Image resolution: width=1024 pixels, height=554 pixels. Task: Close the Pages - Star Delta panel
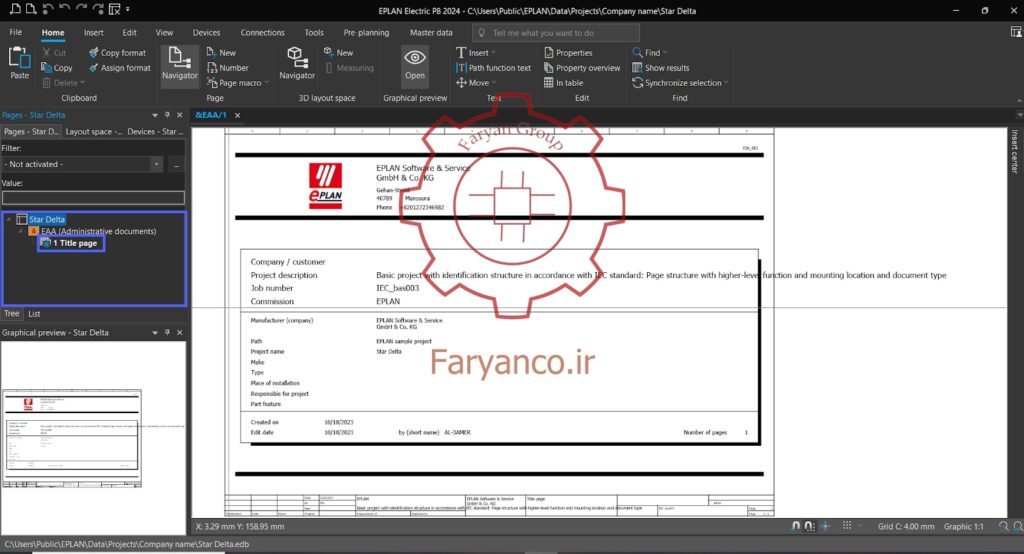(x=180, y=115)
